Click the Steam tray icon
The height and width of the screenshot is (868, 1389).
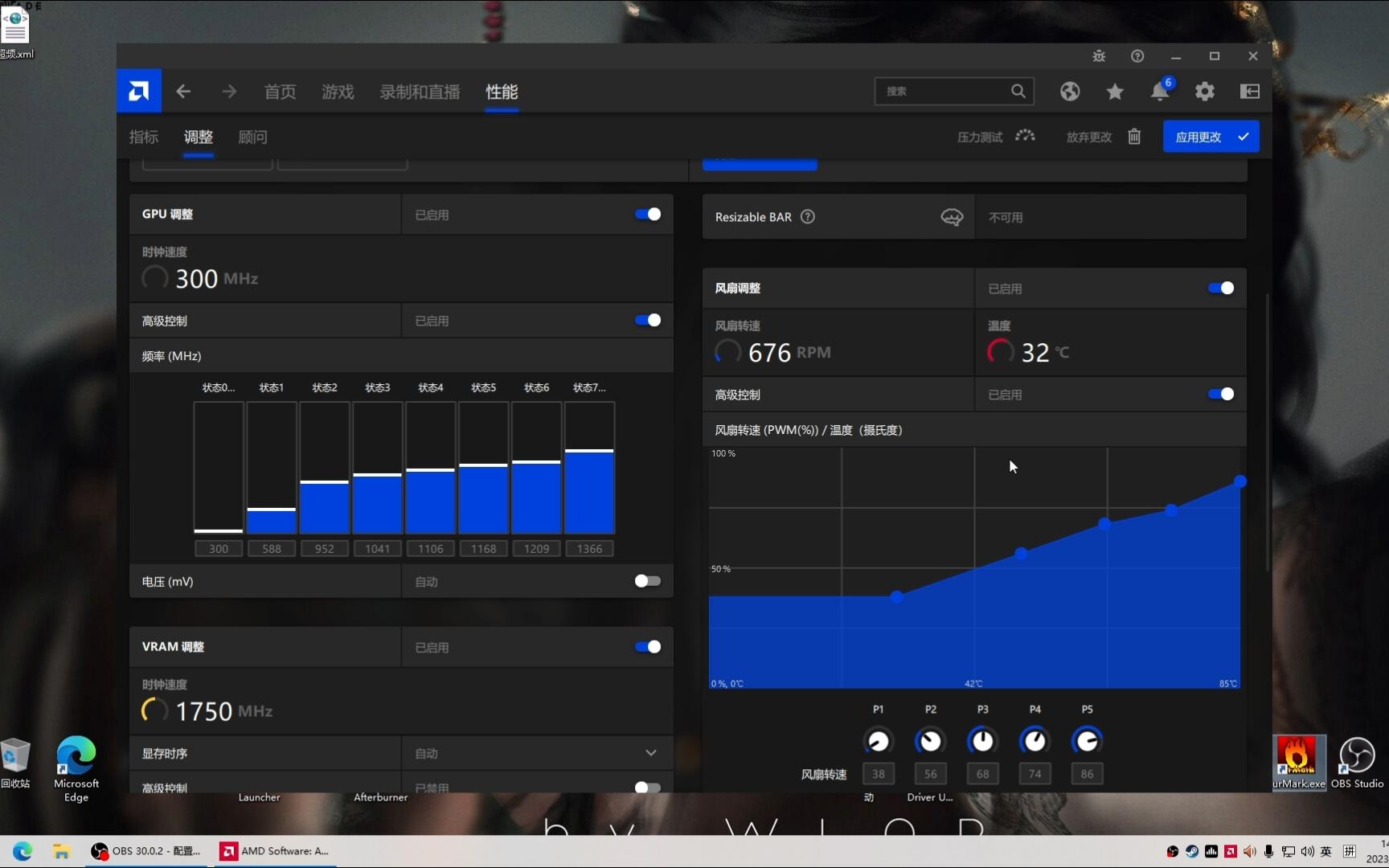(1192, 851)
